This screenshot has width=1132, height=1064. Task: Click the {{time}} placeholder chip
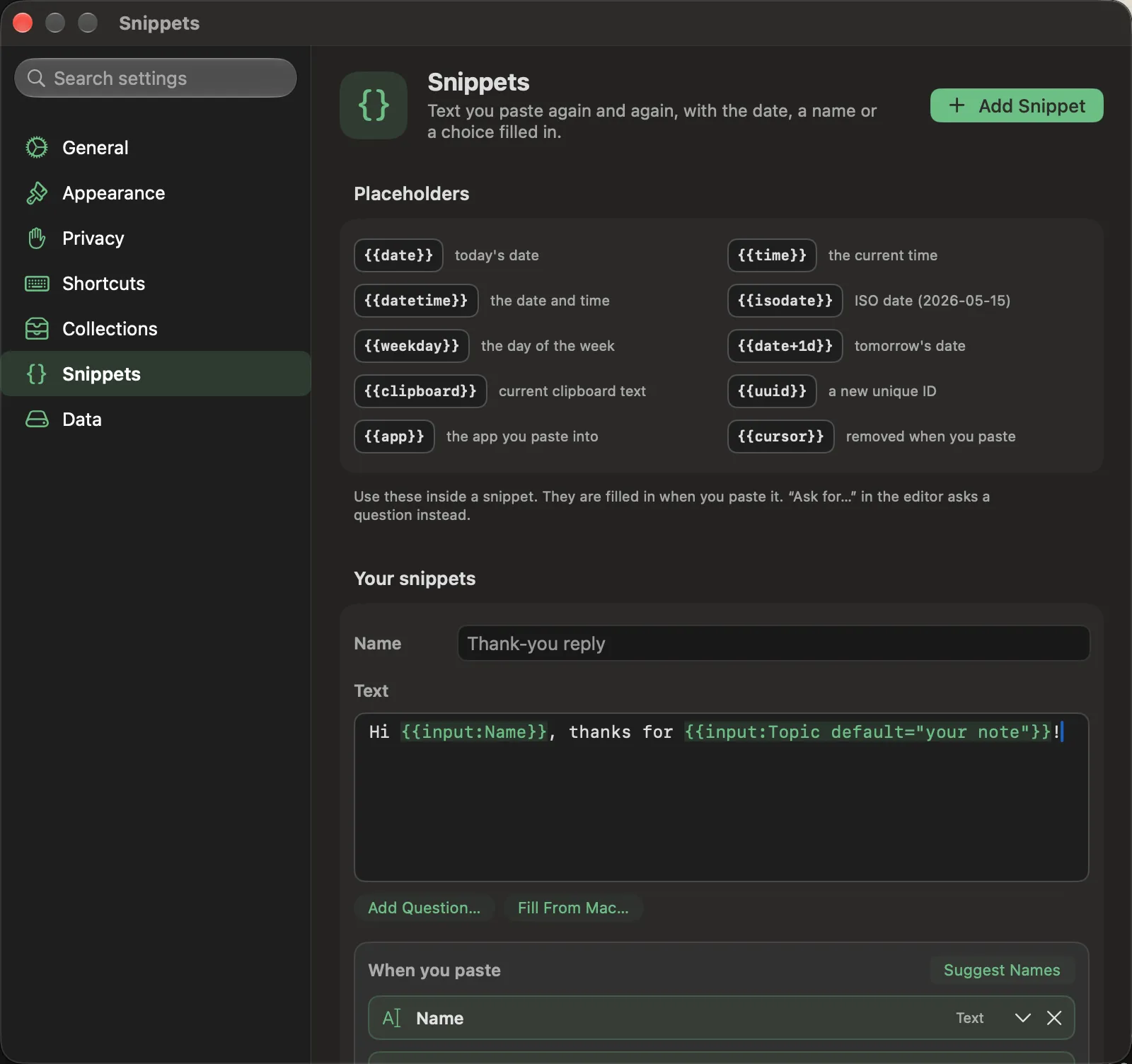point(772,255)
